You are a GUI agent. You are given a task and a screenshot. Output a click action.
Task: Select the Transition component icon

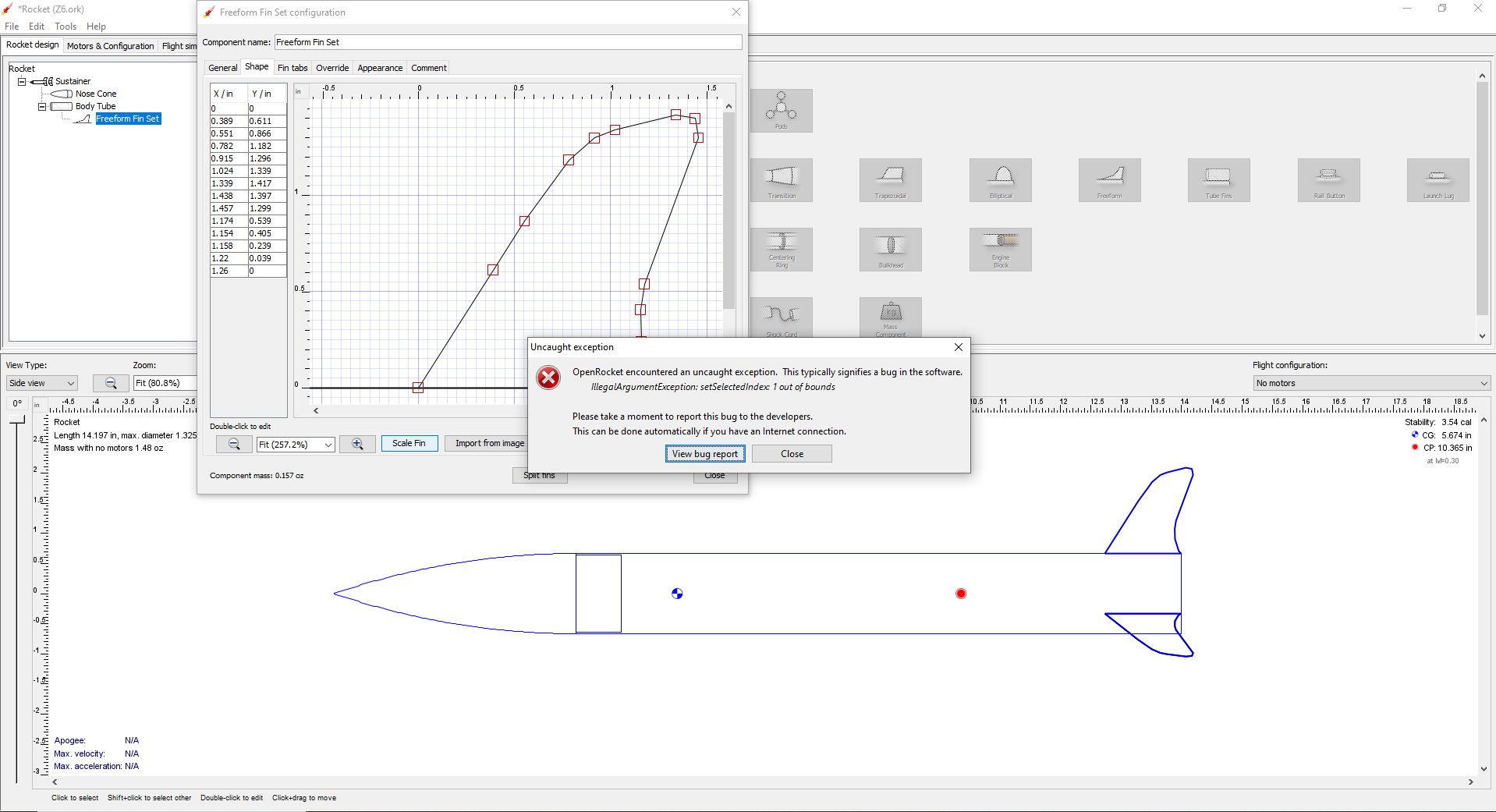pyautogui.click(x=782, y=179)
